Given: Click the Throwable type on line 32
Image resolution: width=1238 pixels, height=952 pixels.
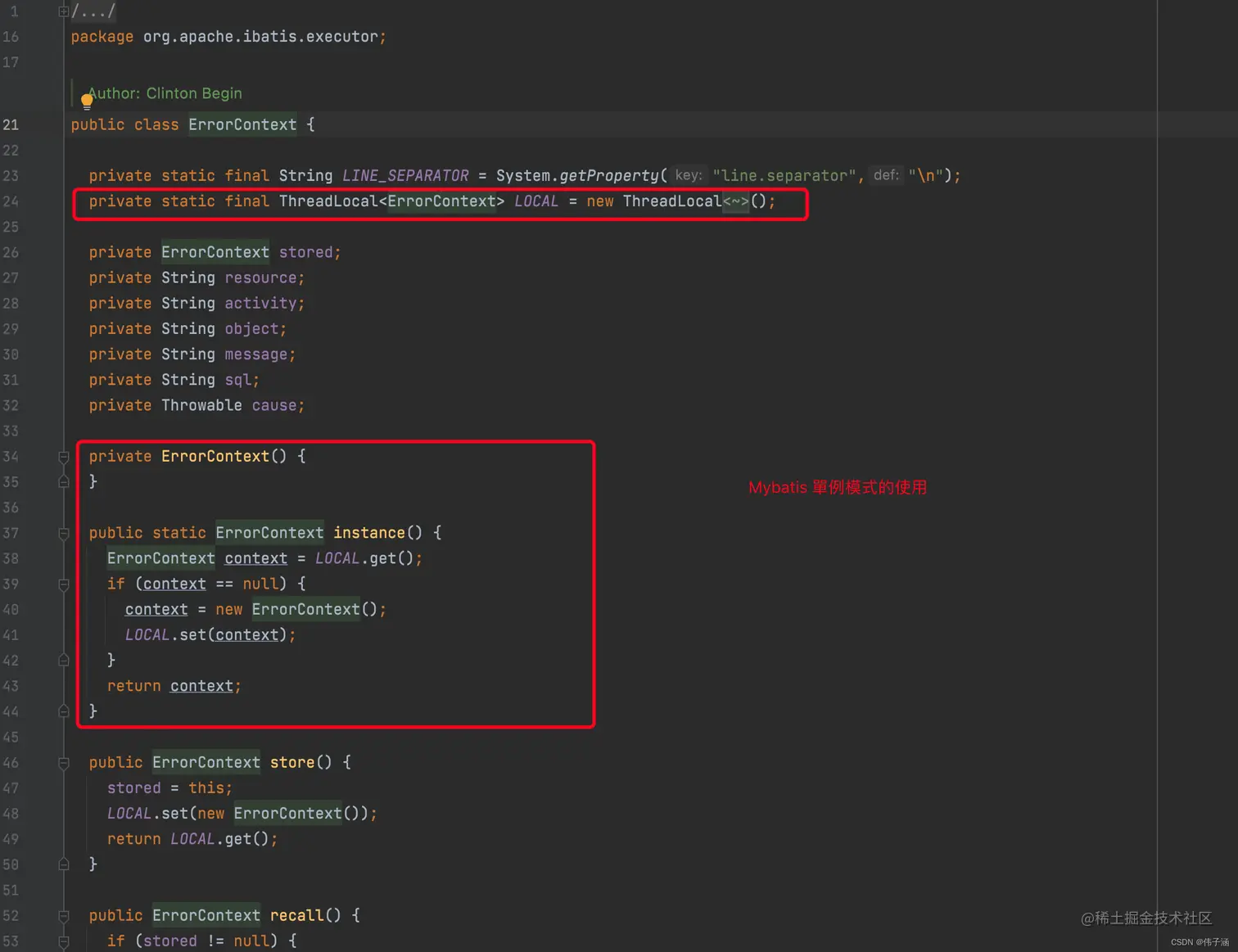Looking at the screenshot, I should pyautogui.click(x=201, y=405).
